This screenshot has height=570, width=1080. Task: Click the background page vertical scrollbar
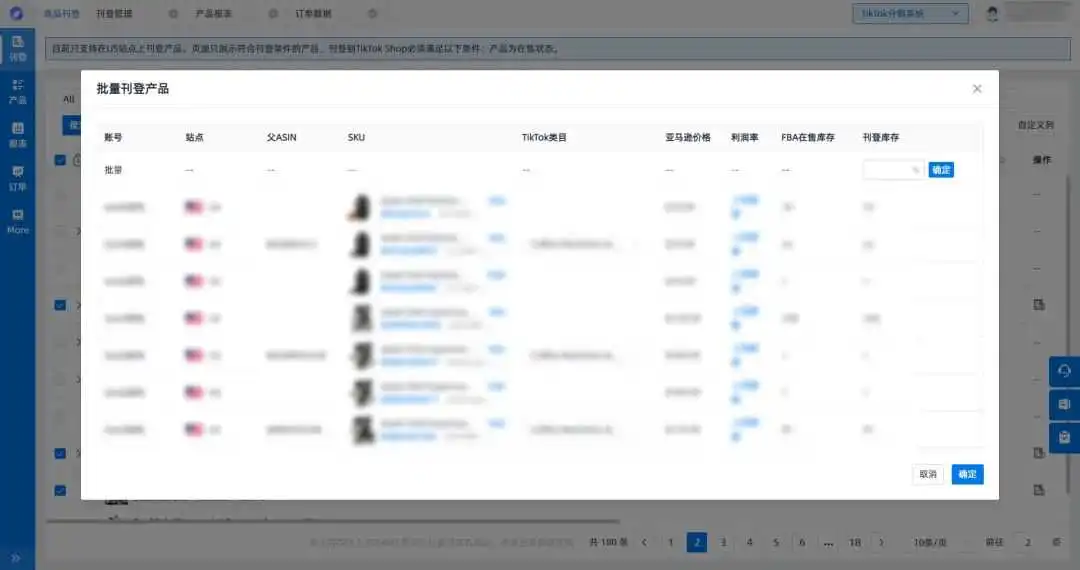pos(1069,334)
